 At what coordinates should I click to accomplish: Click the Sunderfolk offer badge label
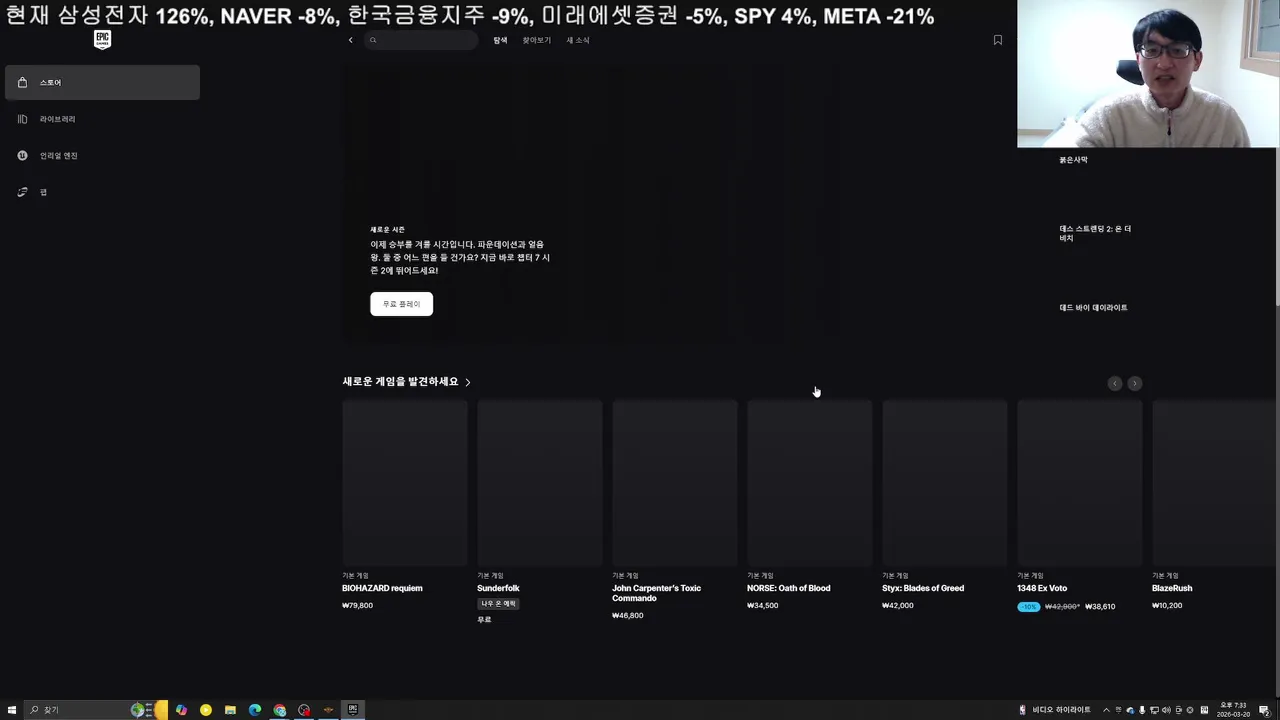coord(498,604)
